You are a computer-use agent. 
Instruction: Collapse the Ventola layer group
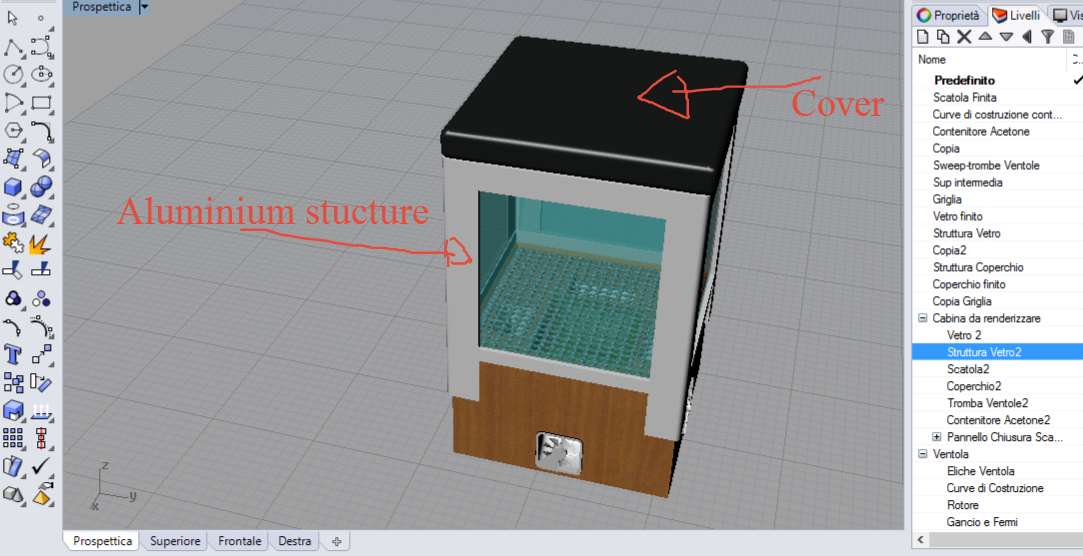click(x=922, y=454)
